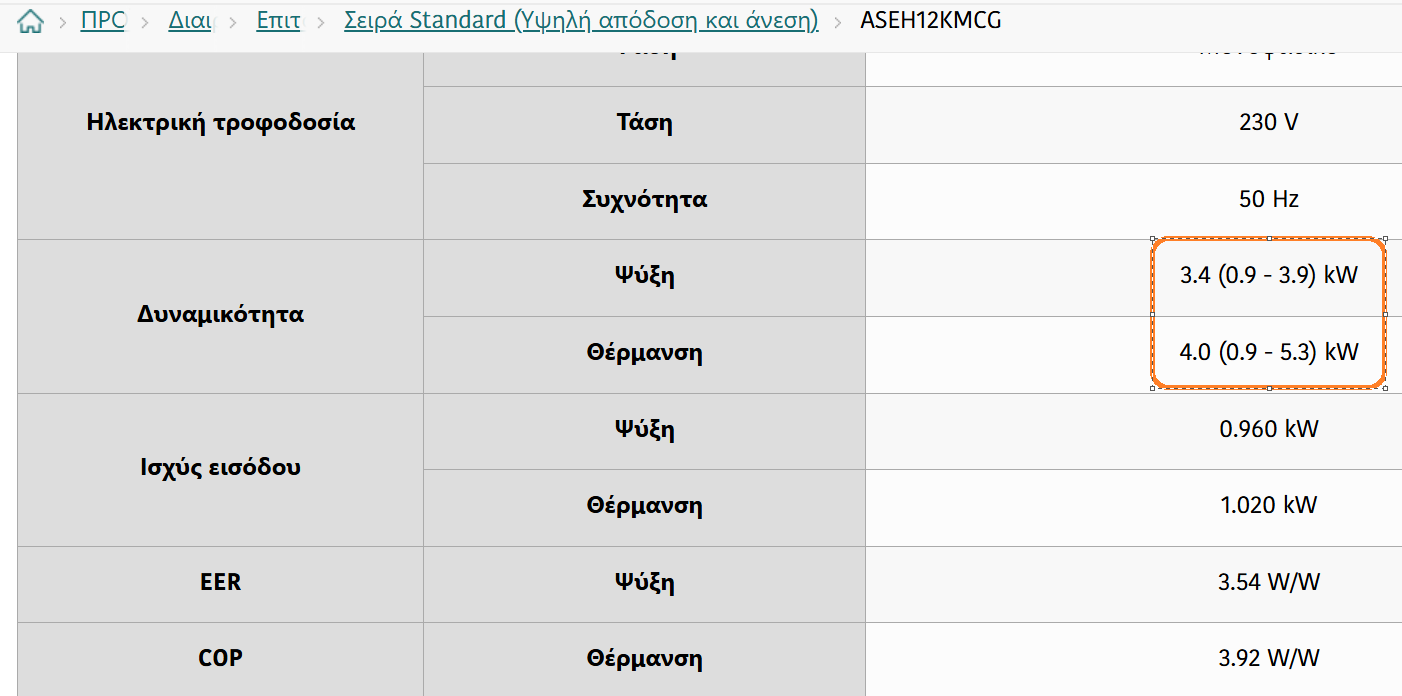Select the 3.92 W/W COP value
The width and height of the screenshot is (1402, 696).
pos(1268,659)
